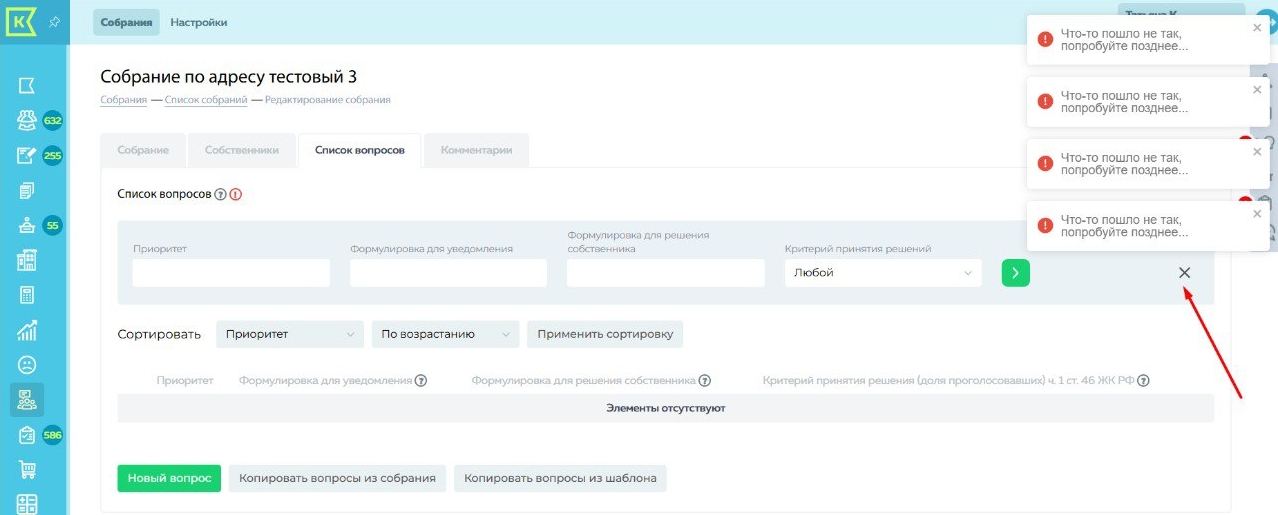This screenshot has width=1278, height=515.
Task: Click help icon next to Формулировка для уведомления column
Action: coord(421,381)
